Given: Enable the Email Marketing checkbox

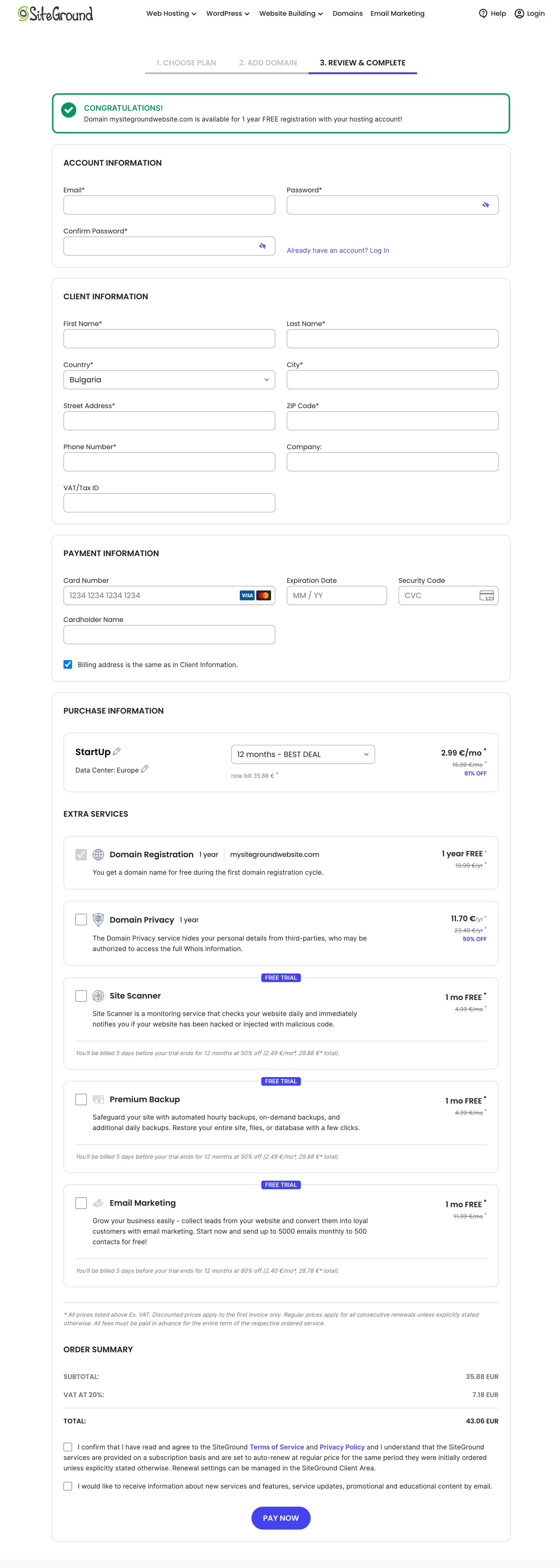Looking at the screenshot, I should pos(81,1203).
